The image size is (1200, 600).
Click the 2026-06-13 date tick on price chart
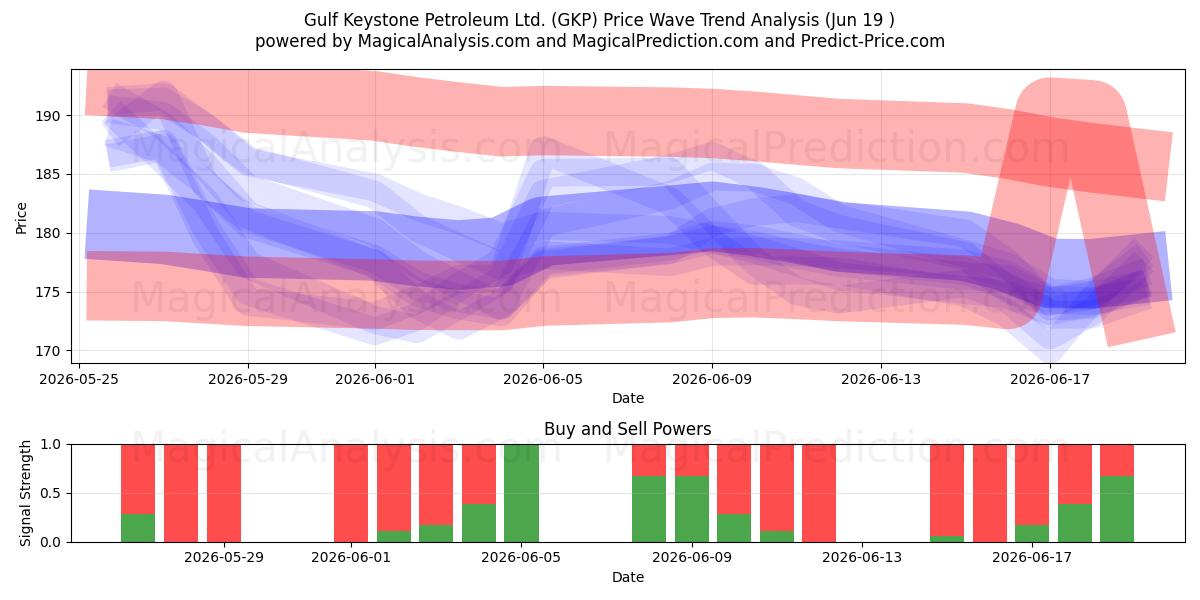pos(881,379)
